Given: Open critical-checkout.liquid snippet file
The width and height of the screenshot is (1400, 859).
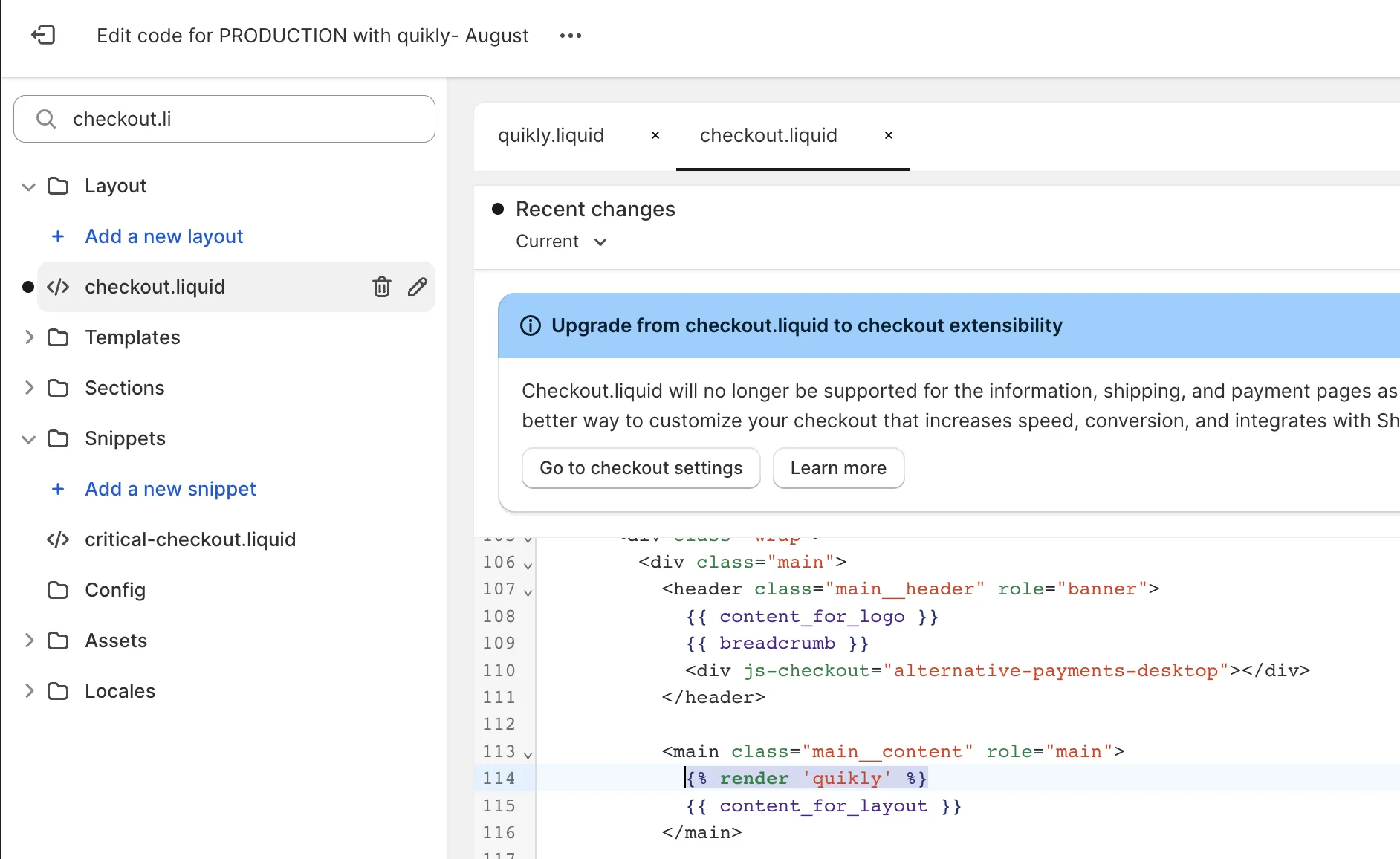Looking at the screenshot, I should coord(189,539).
